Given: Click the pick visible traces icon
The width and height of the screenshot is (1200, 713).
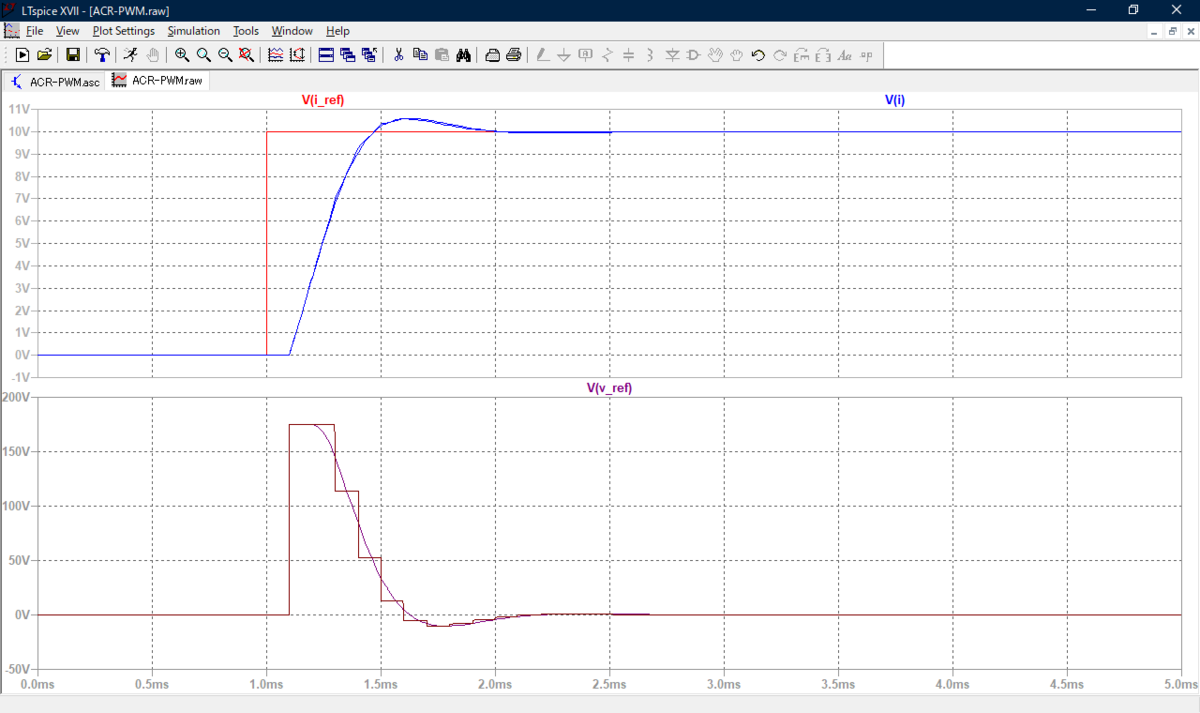Looking at the screenshot, I should [x=276, y=55].
